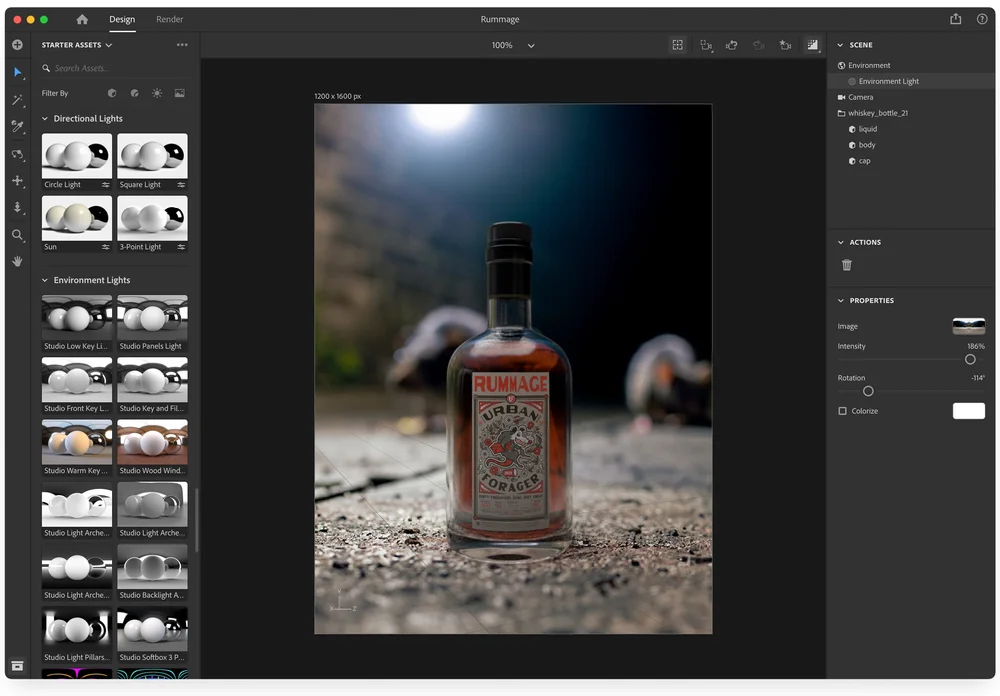Select Environment Light scene item
The image size is (1000, 696).
pyautogui.click(x=888, y=81)
